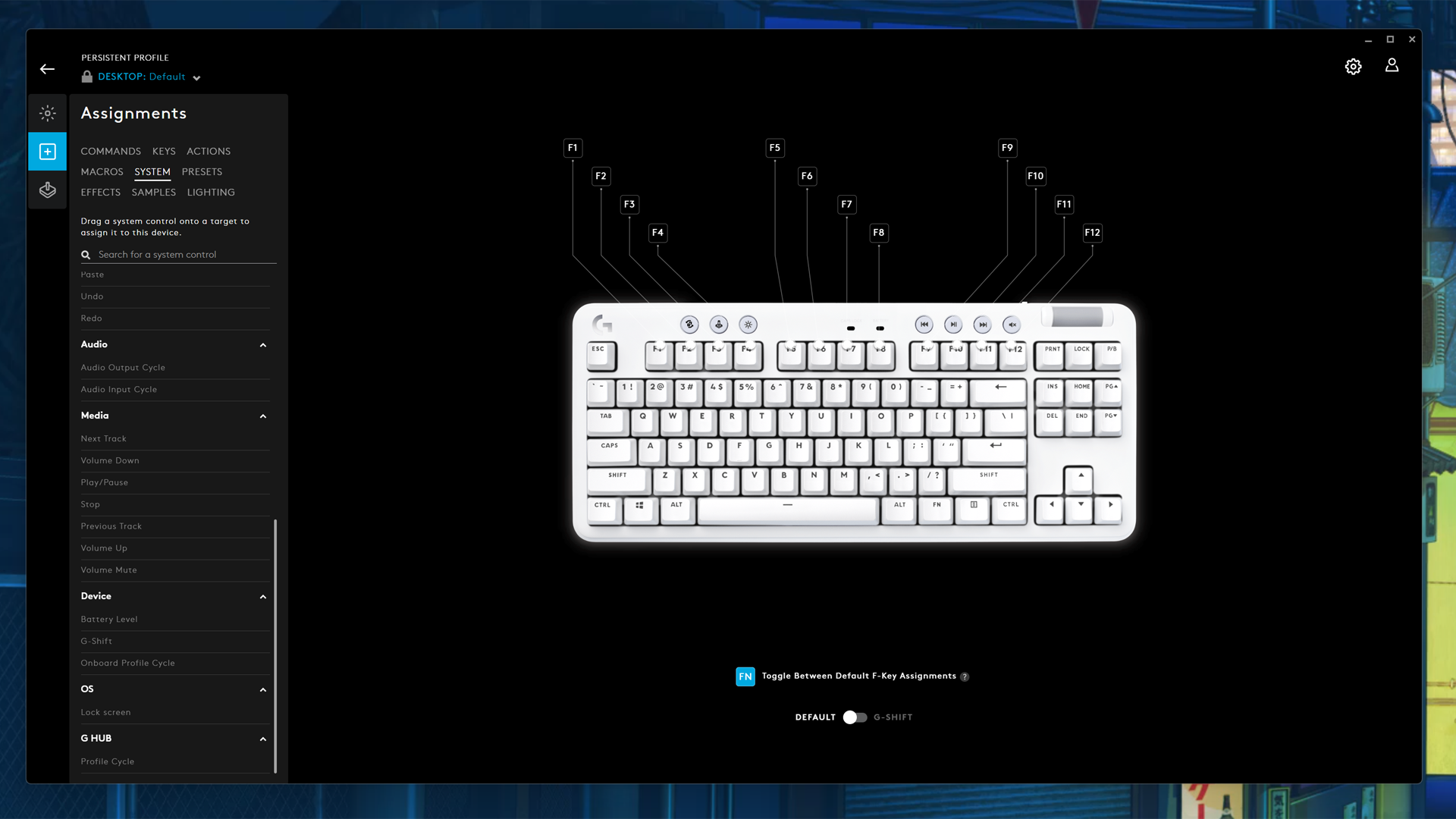Viewport: 1456px width, 819px height.
Task: Open the commands assignment panel
Action: click(111, 151)
